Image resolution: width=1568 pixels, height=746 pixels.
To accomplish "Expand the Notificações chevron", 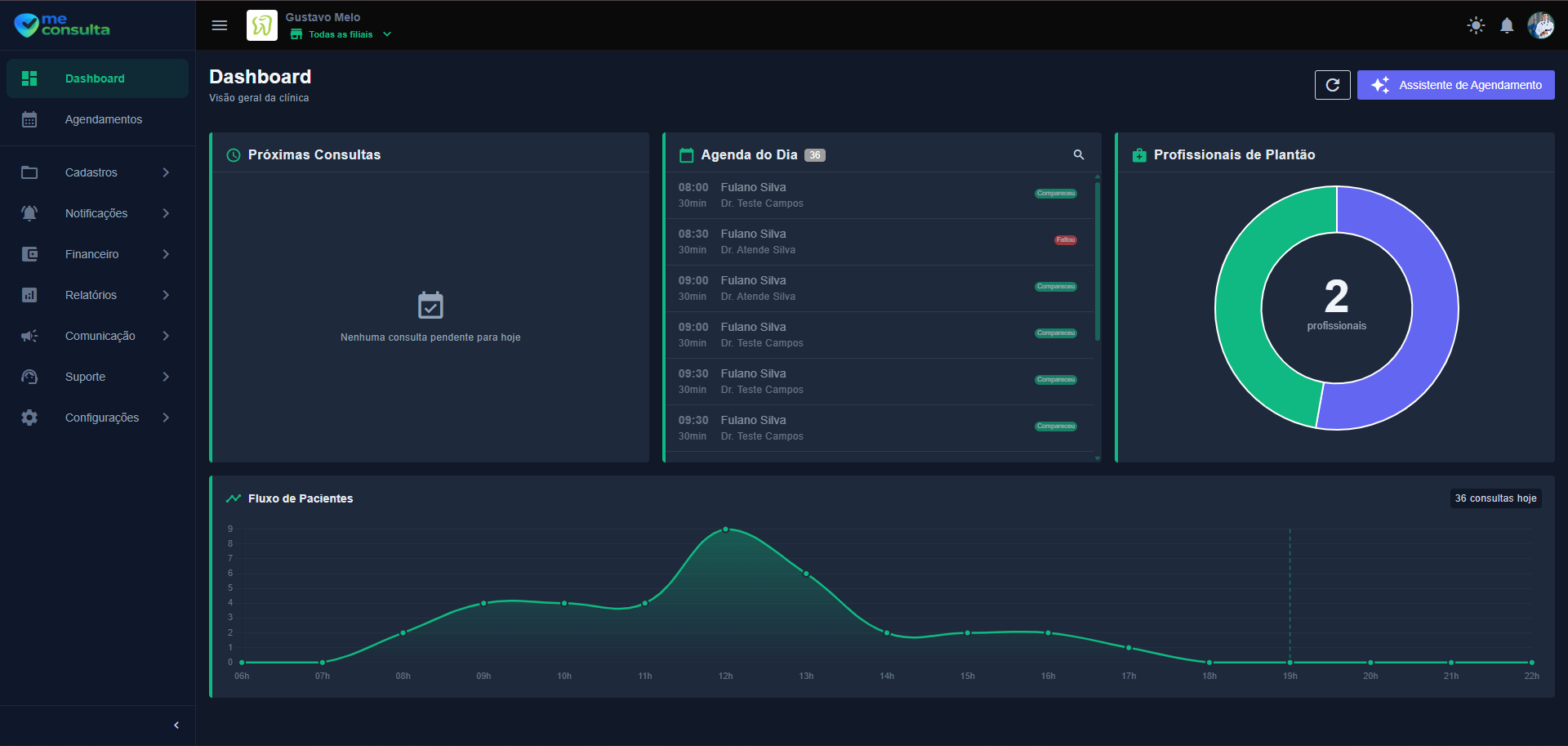I will 166,213.
